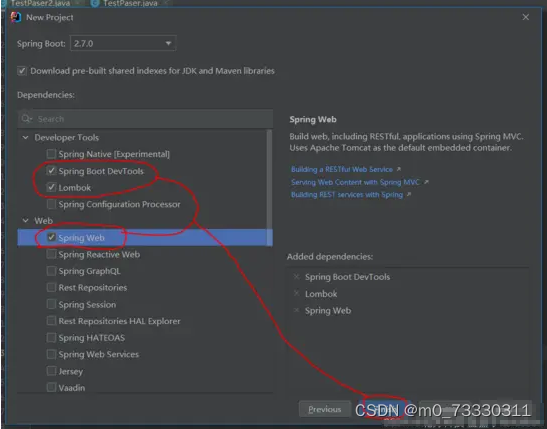Viewport: 547px width, 429px height.
Task: Check Spring Configuration Processor
Action: 51,204
